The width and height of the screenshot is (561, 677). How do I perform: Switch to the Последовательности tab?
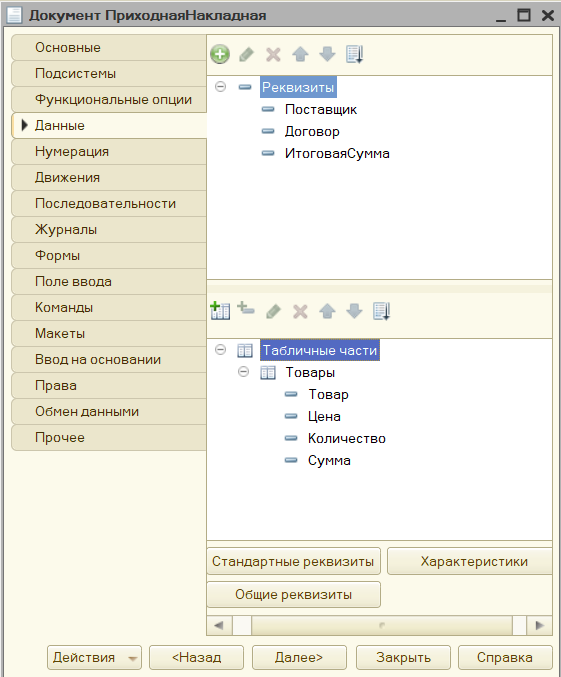[109, 203]
